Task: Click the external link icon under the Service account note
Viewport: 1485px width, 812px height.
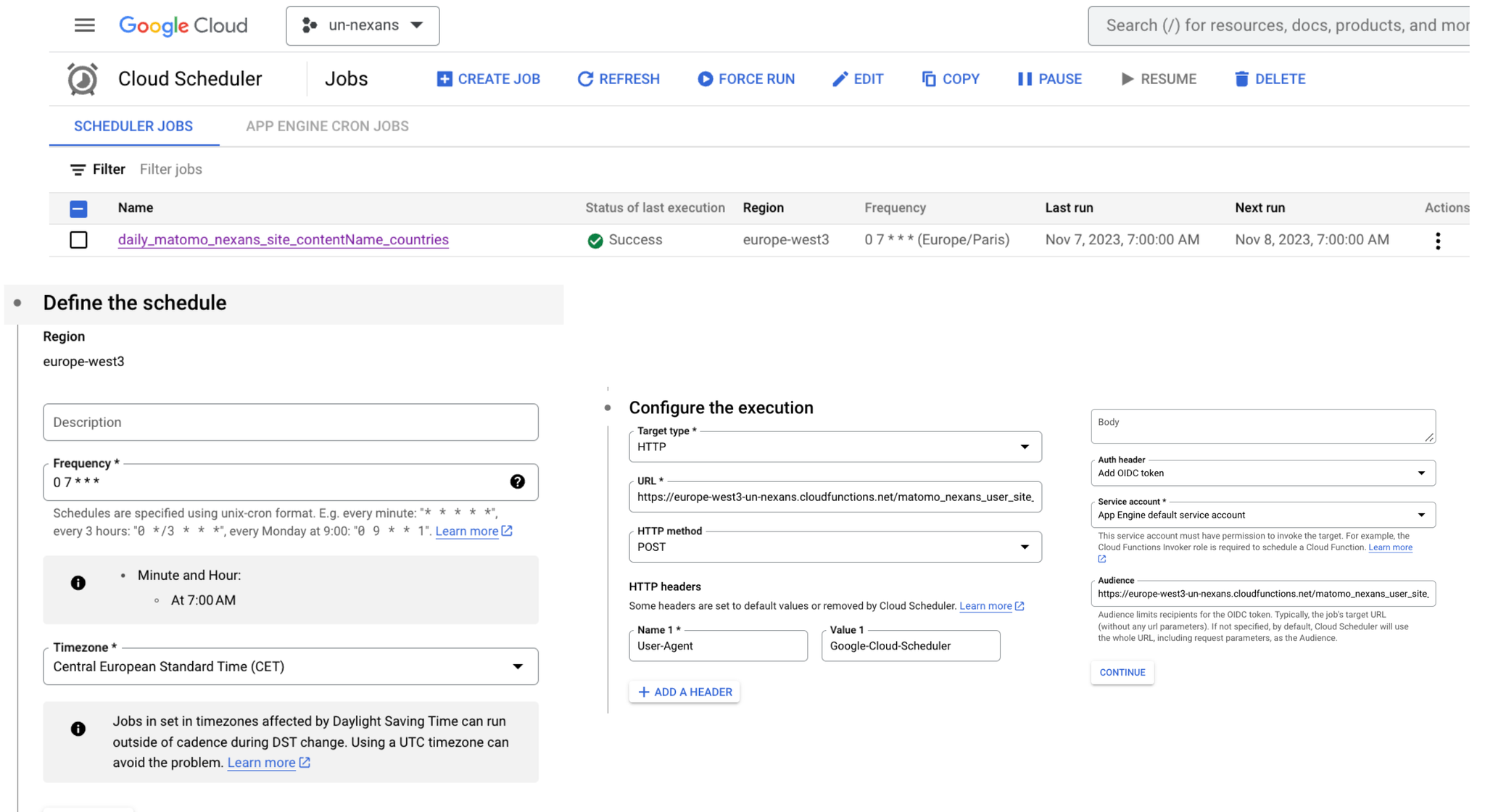Action: point(1102,559)
